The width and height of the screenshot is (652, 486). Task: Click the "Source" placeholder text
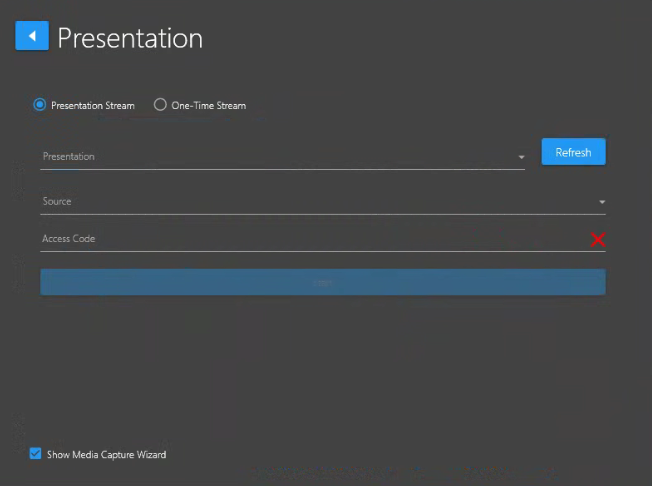pyautogui.click(x=57, y=202)
